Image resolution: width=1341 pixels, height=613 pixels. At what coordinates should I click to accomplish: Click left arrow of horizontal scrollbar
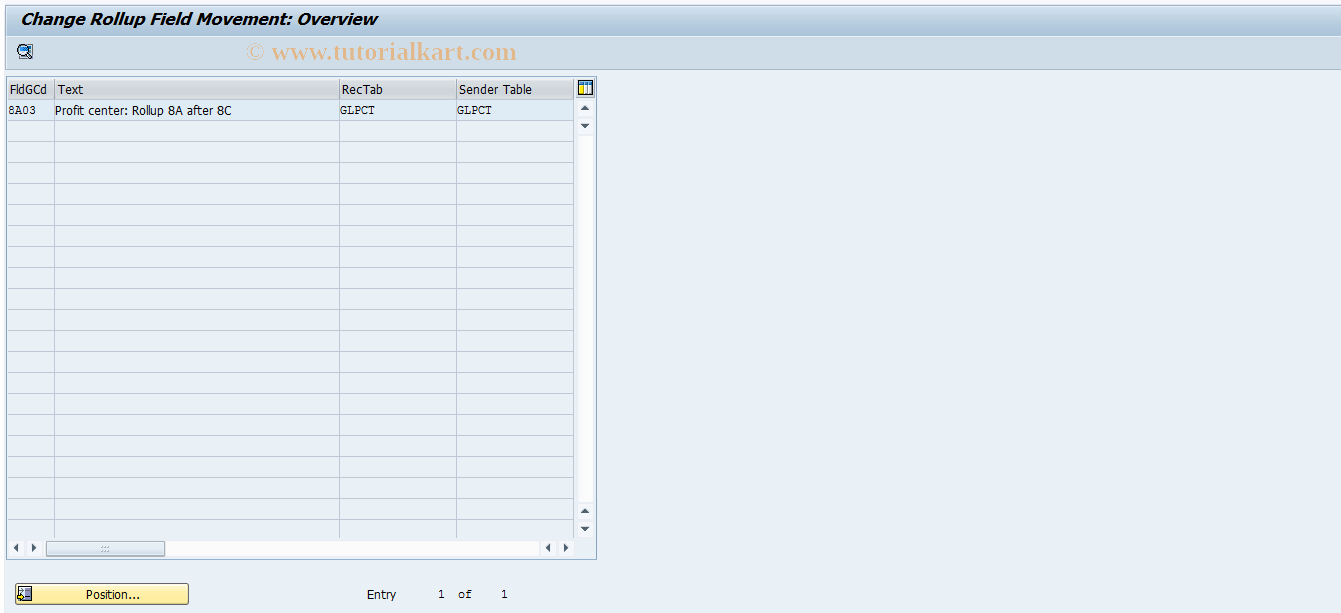pos(16,548)
